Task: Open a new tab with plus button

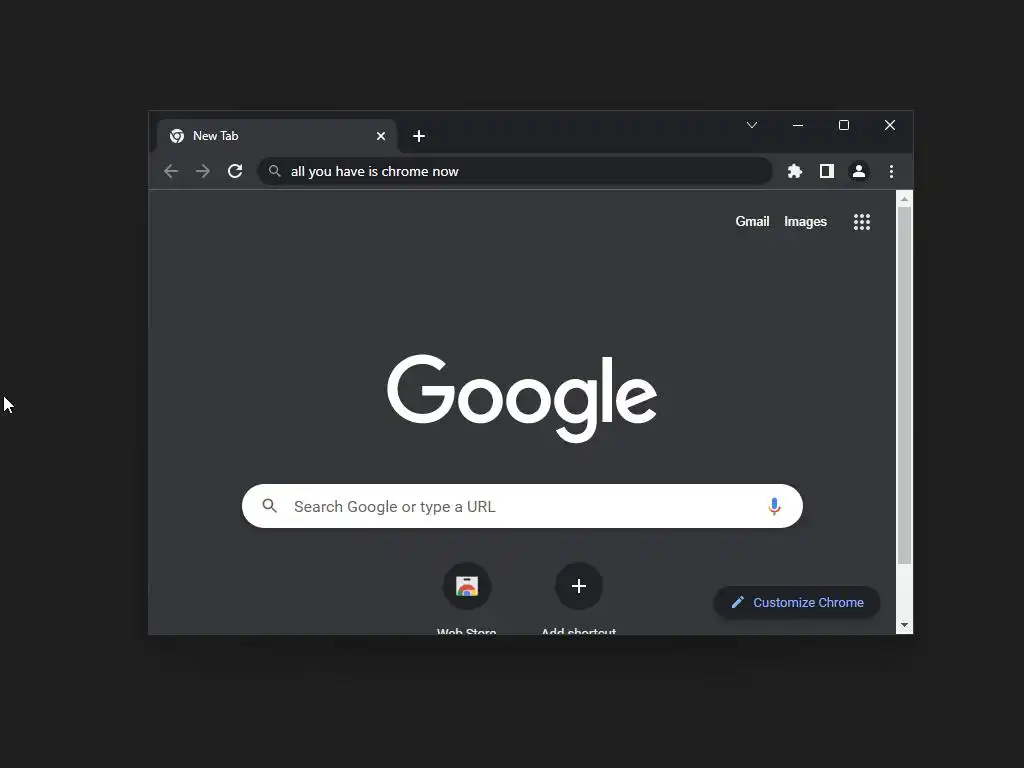Action: pyautogui.click(x=419, y=136)
